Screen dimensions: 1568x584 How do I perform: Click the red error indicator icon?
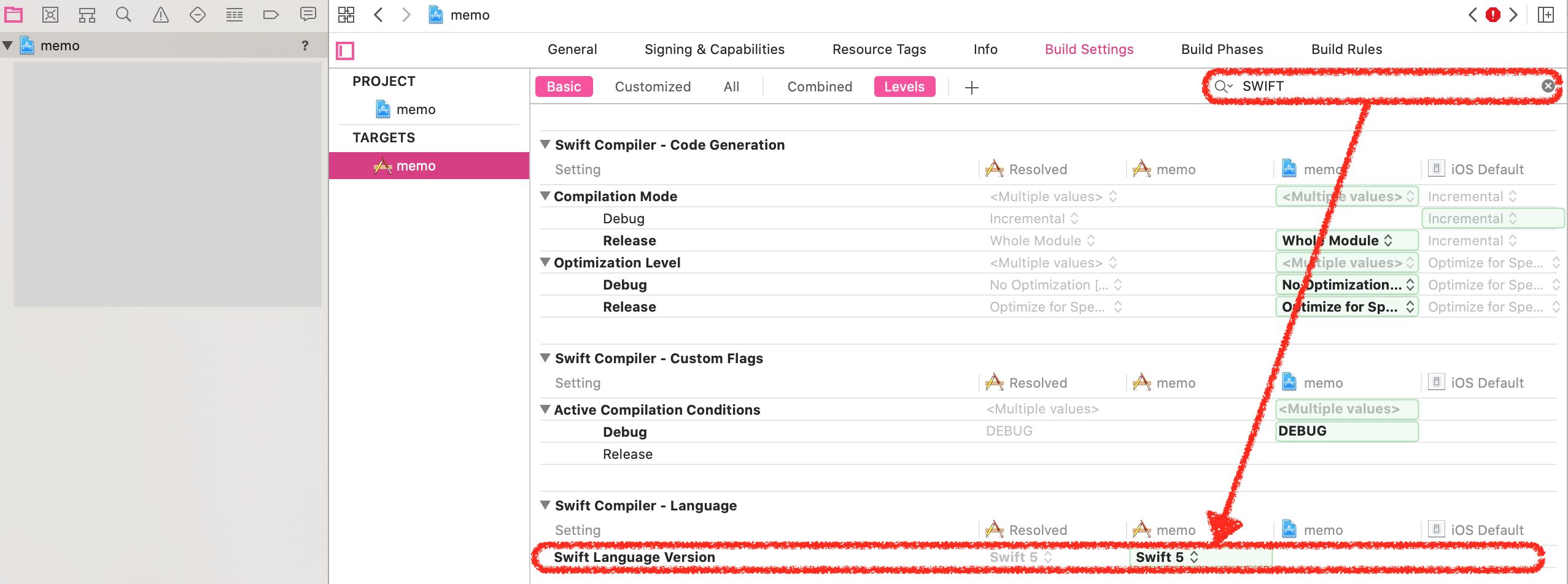point(1492,15)
